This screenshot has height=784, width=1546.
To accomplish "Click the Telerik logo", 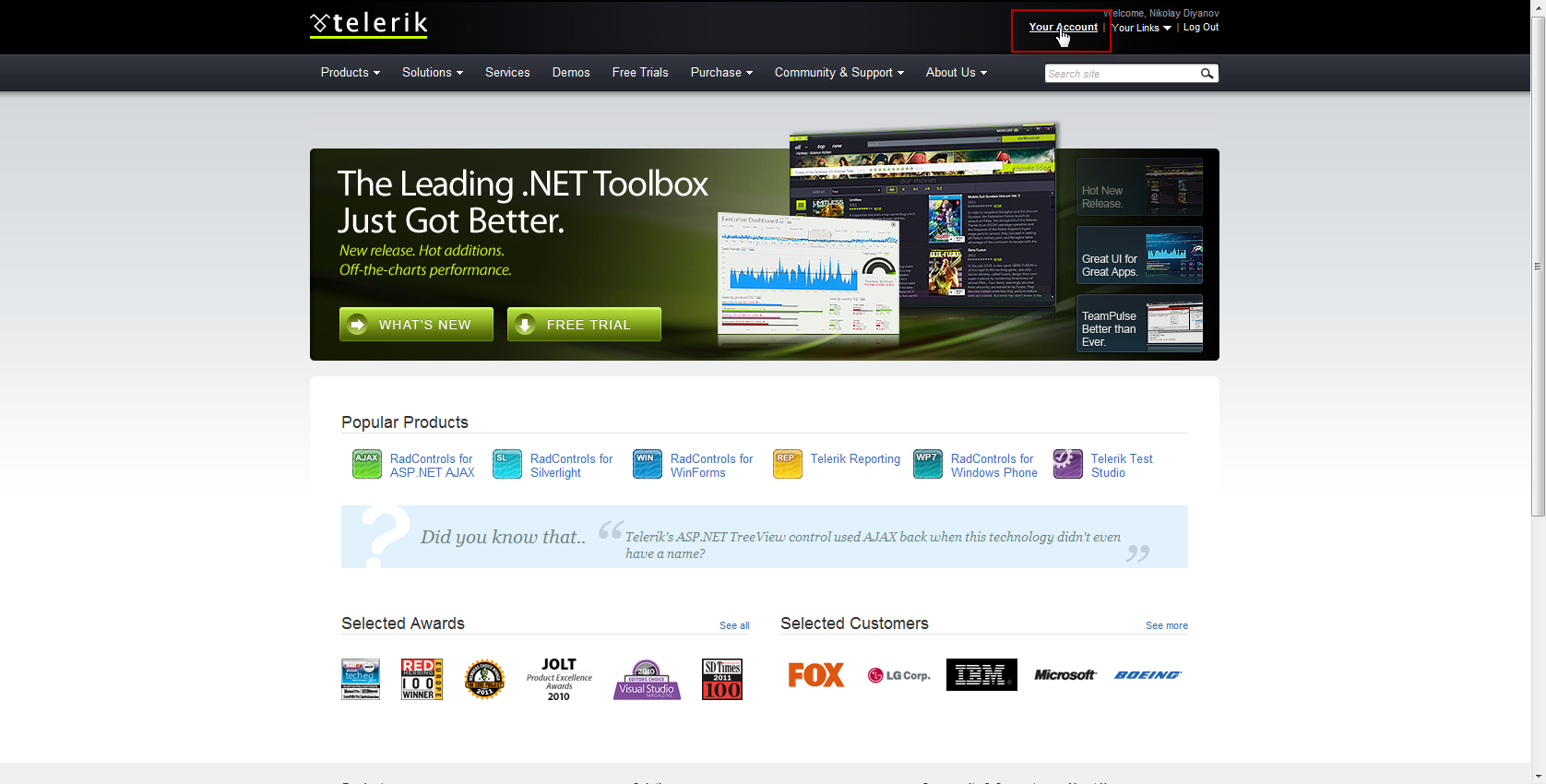I will tap(369, 24).
